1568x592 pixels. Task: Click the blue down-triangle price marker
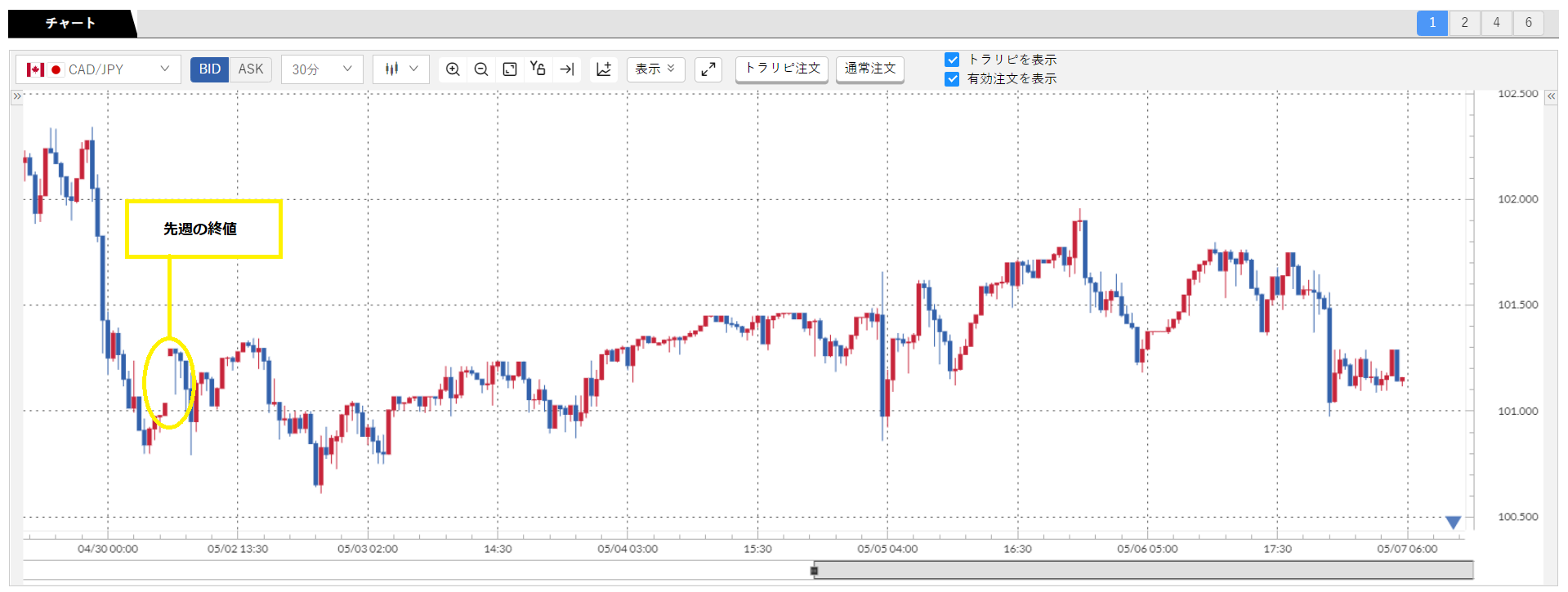point(1453,522)
